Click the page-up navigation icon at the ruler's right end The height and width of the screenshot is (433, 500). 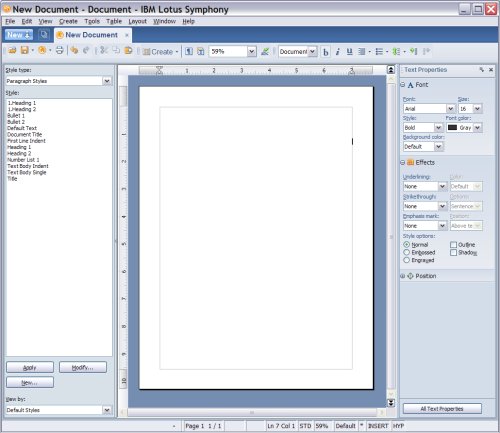click(x=391, y=70)
